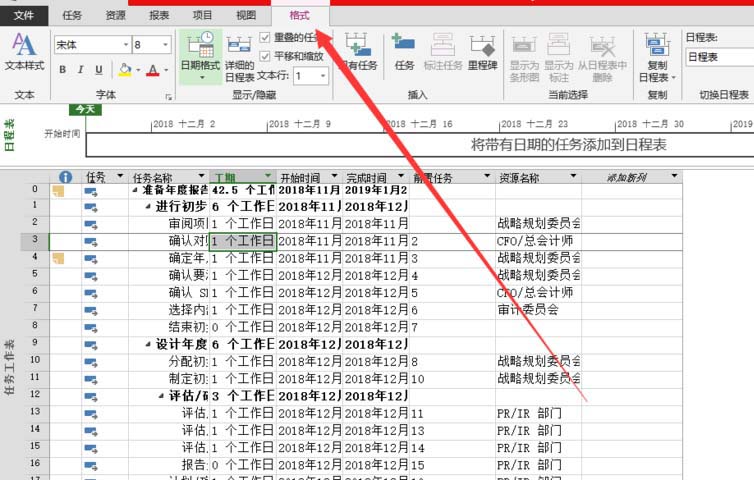Open the font name 宋体 dropdown

tap(126, 45)
